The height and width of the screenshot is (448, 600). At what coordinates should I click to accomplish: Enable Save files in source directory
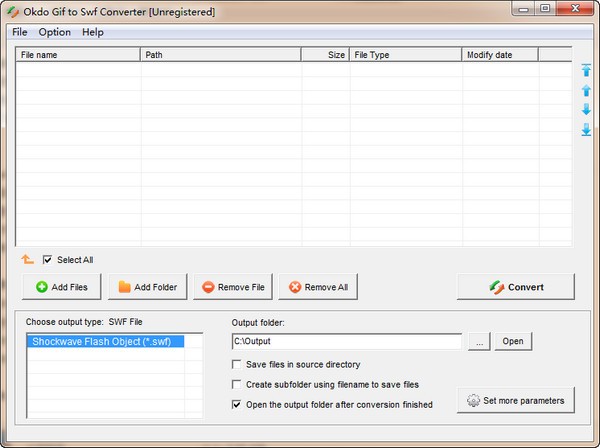click(x=237, y=365)
